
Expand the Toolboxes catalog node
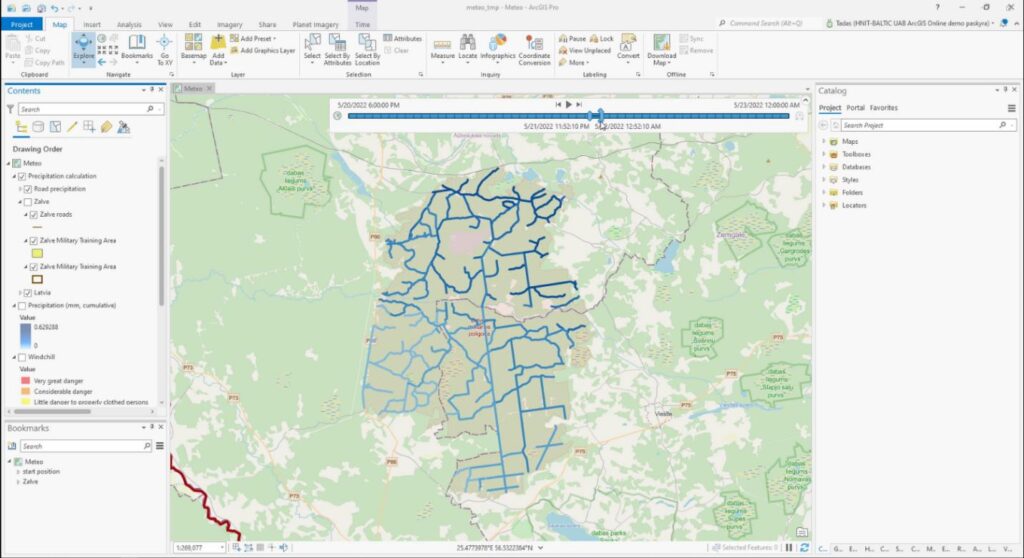tap(824, 154)
